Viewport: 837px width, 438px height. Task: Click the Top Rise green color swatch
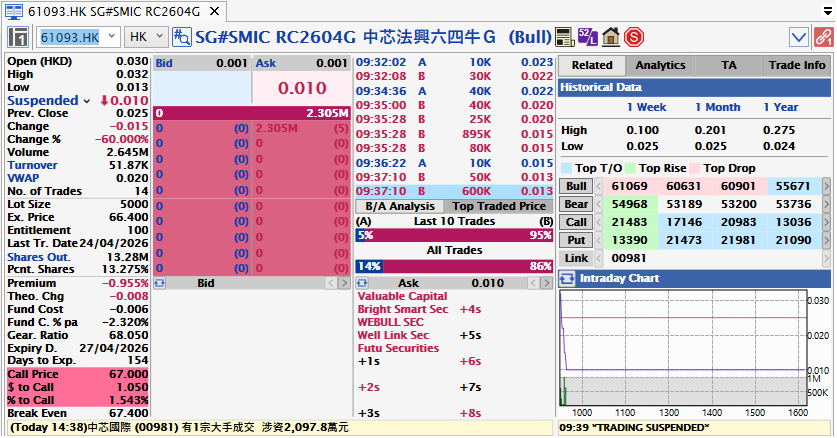631,168
